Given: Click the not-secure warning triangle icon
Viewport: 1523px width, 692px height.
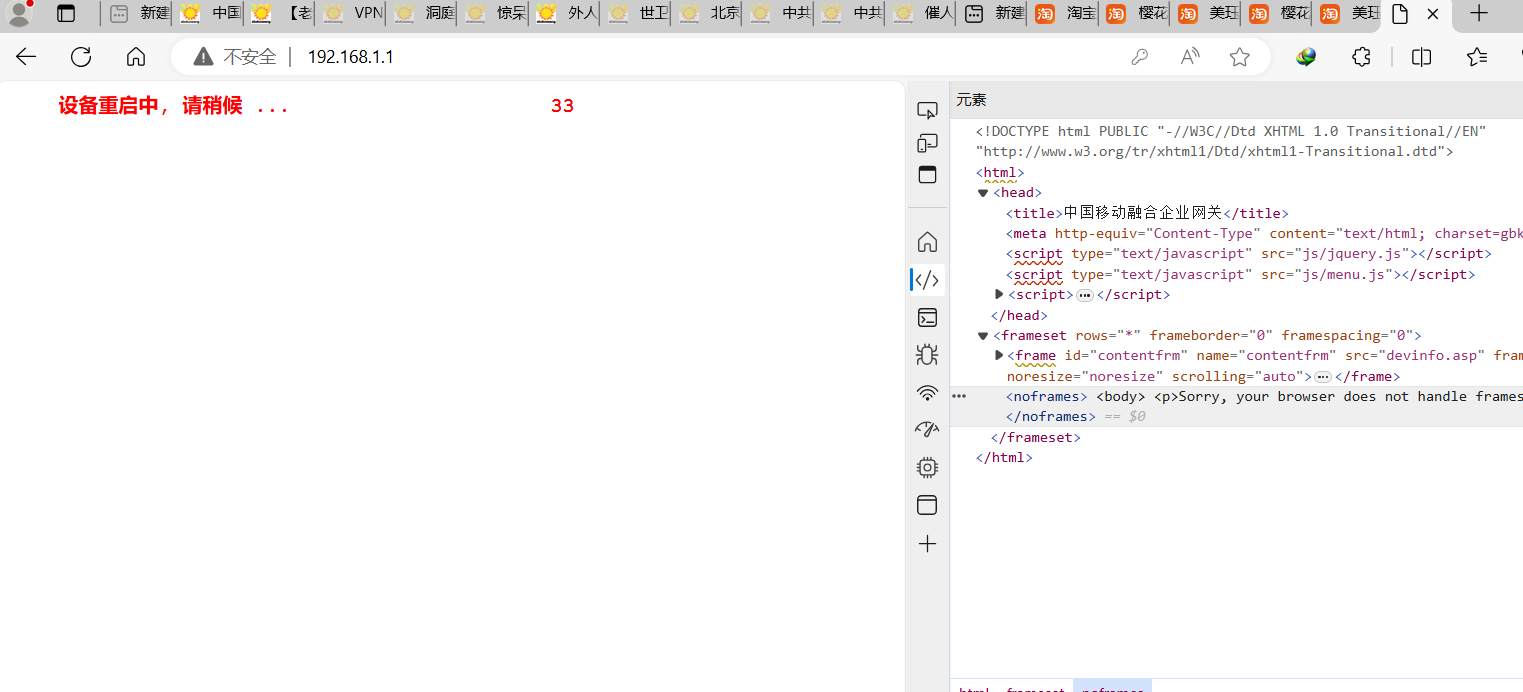Looking at the screenshot, I should tap(203, 57).
